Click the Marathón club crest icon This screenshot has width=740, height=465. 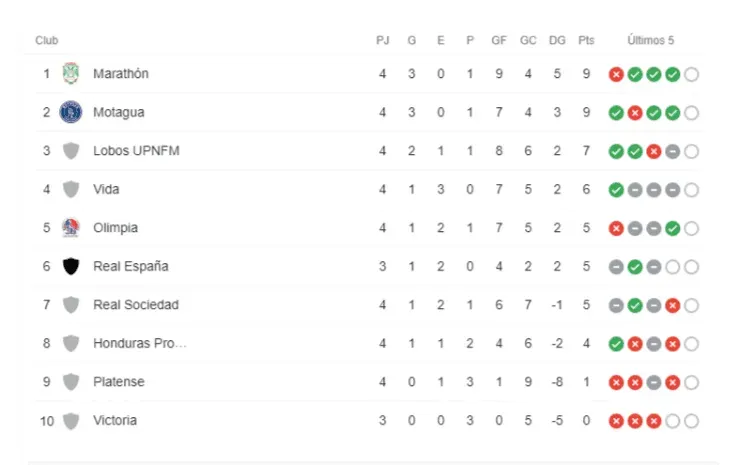70,74
